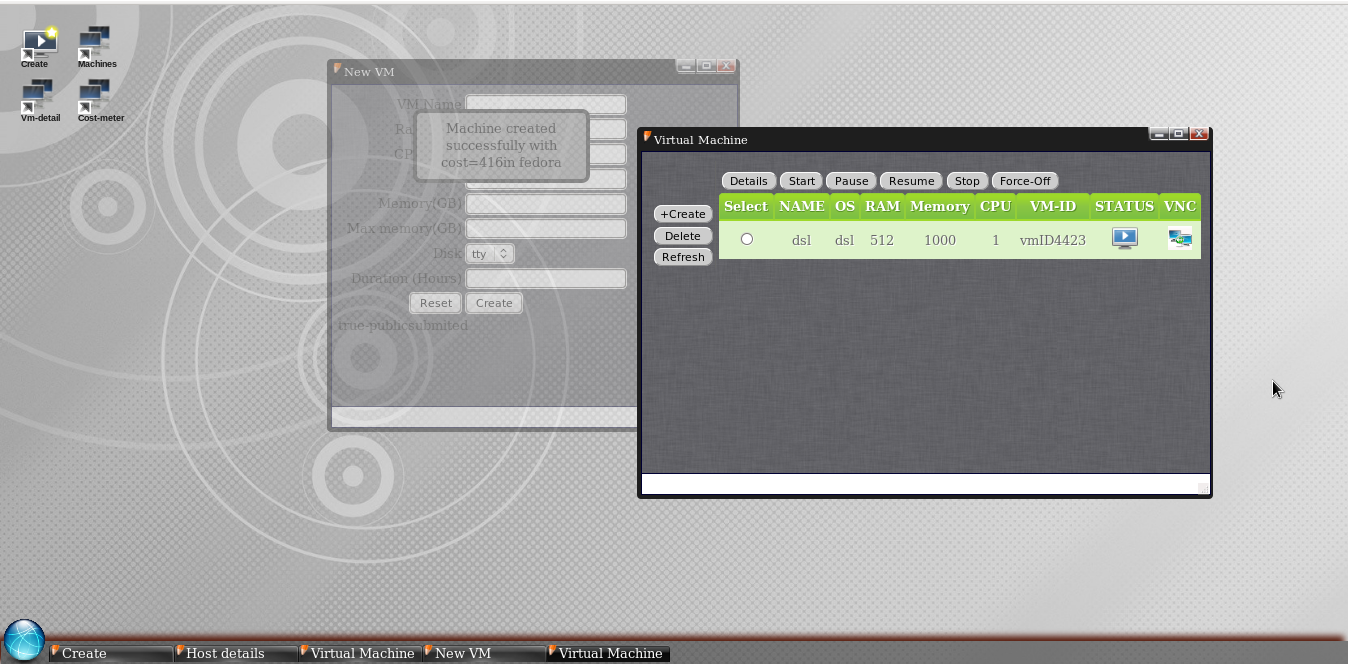This screenshot has height=664, width=1348.
Task: Click the Duration (Hours) input field
Action: point(545,278)
